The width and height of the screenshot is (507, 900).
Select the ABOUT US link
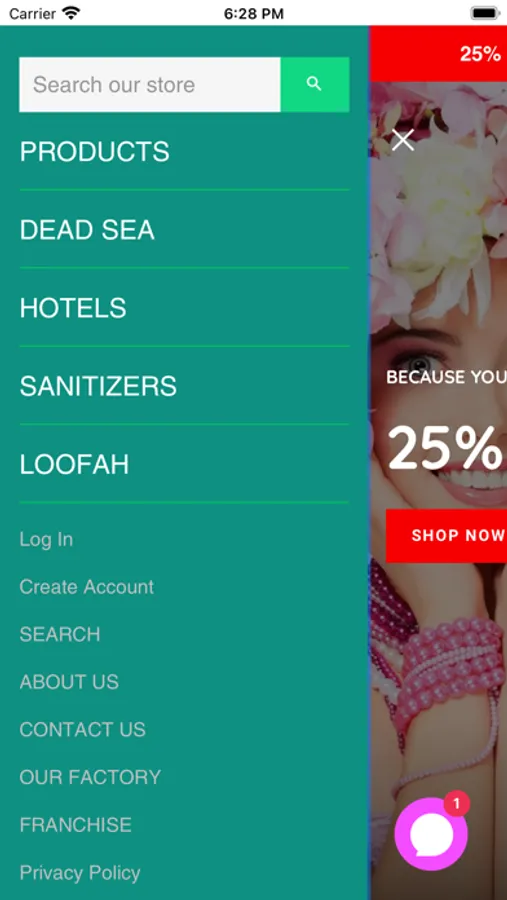tap(69, 682)
